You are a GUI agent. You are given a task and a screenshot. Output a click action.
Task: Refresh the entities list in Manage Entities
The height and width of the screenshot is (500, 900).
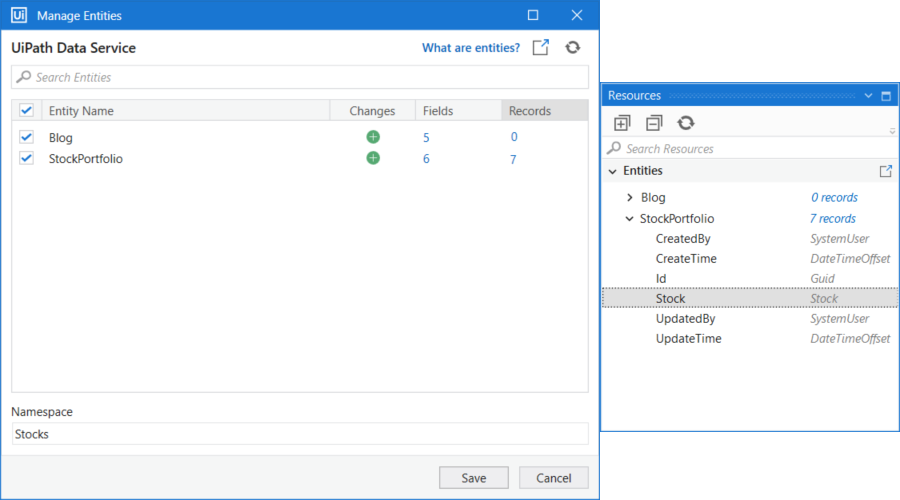click(573, 47)
